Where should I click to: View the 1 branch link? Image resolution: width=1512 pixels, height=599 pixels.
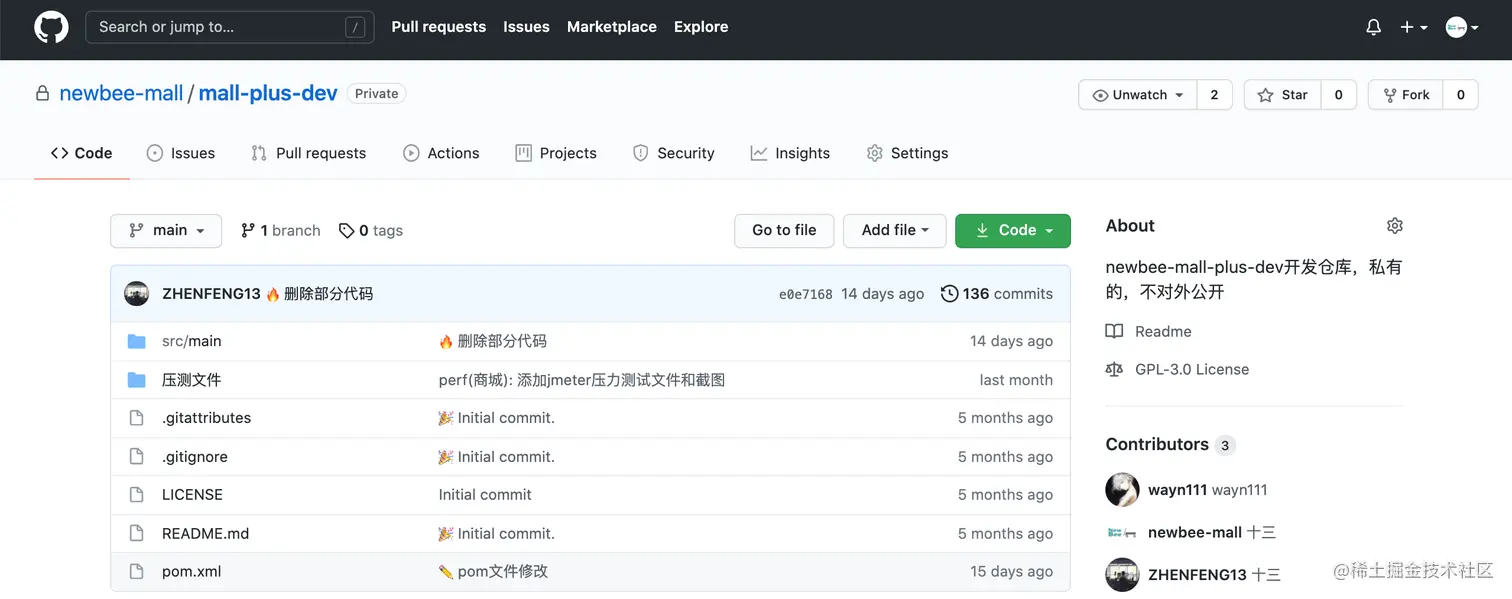(281, 230)
